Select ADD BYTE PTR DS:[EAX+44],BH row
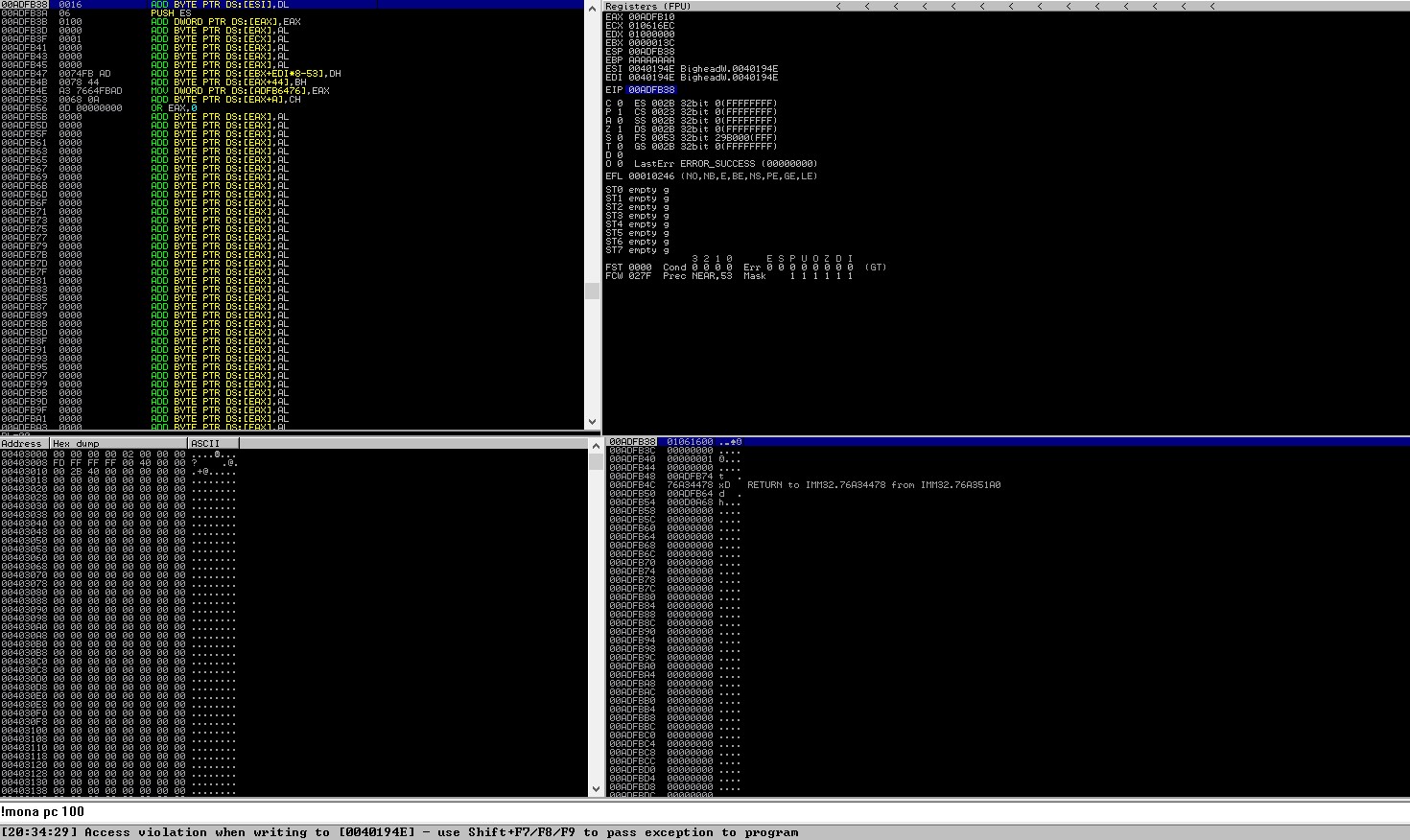 pyautogui.click(x=293, y=82)
